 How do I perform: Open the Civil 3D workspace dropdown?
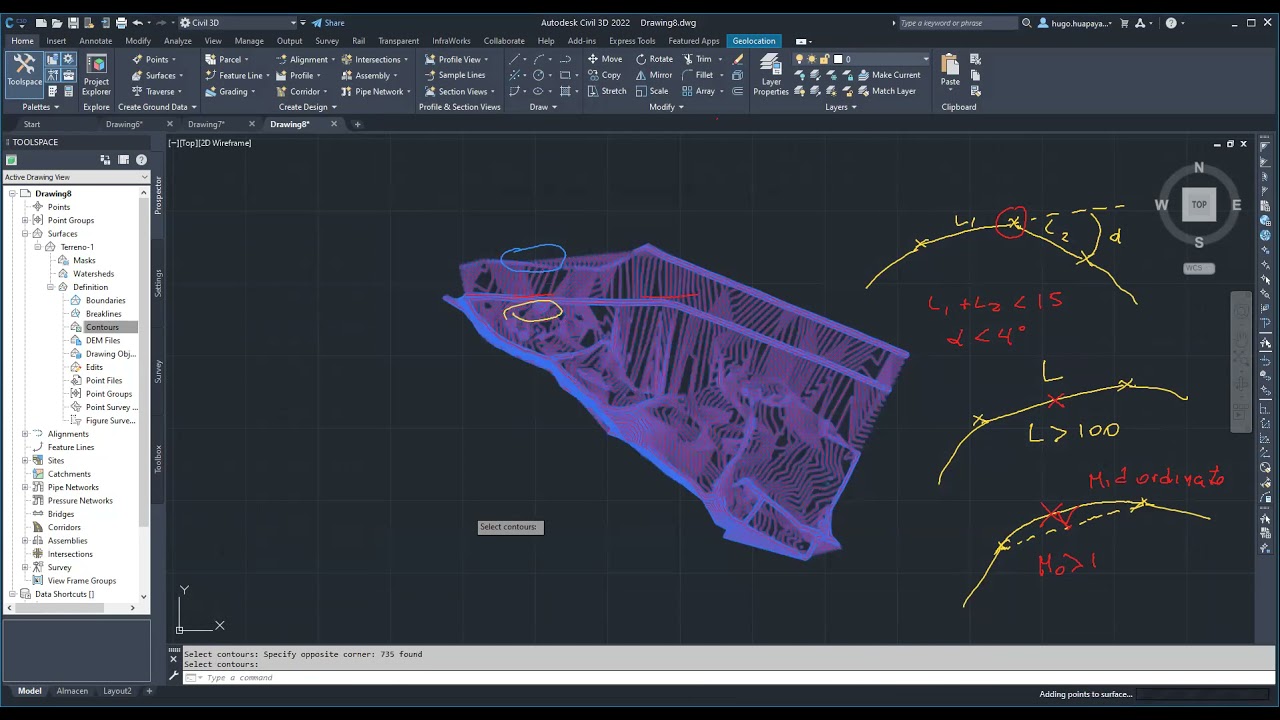[x=238, y=23]
